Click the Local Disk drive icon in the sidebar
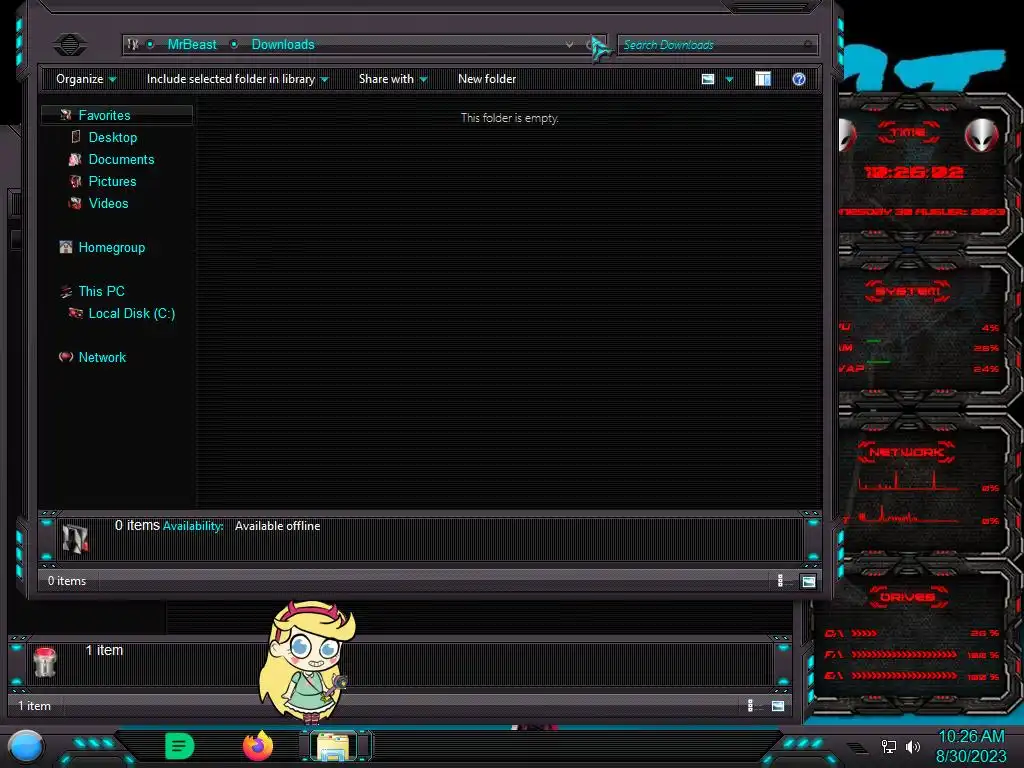The width and height of the screenshot is (1024, 768). point(75,313)
